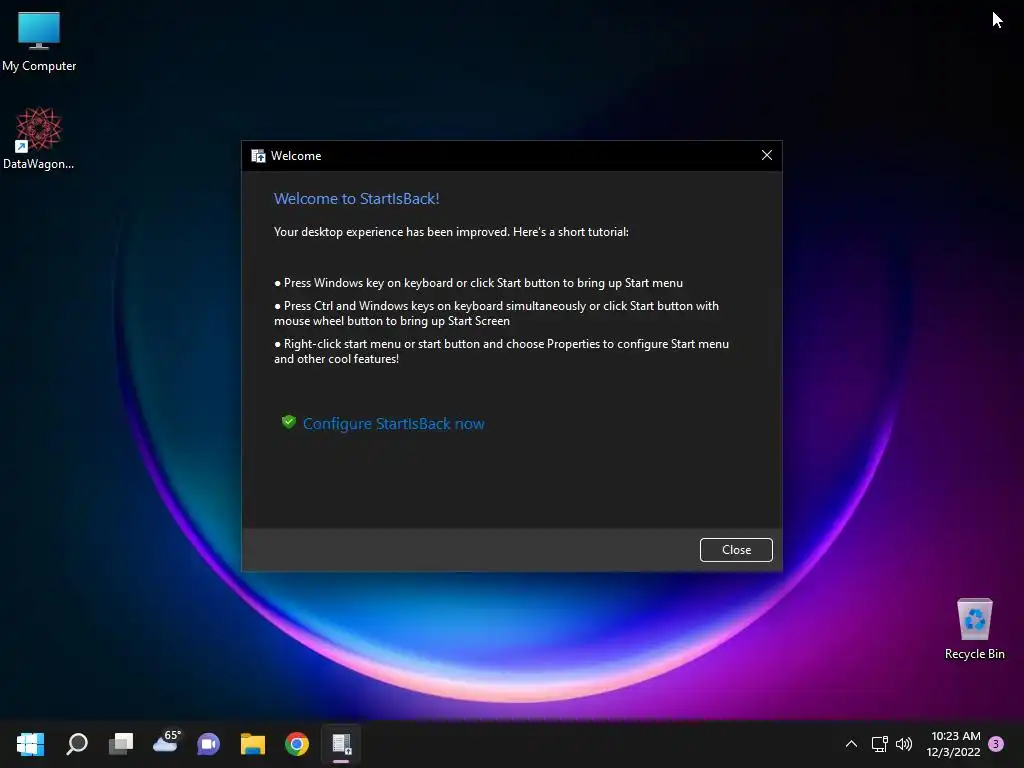Select the DataWagon desktop shortcut
Image resolution: width=1024 pixels, height=768 pixels.
tap(39, 138)
